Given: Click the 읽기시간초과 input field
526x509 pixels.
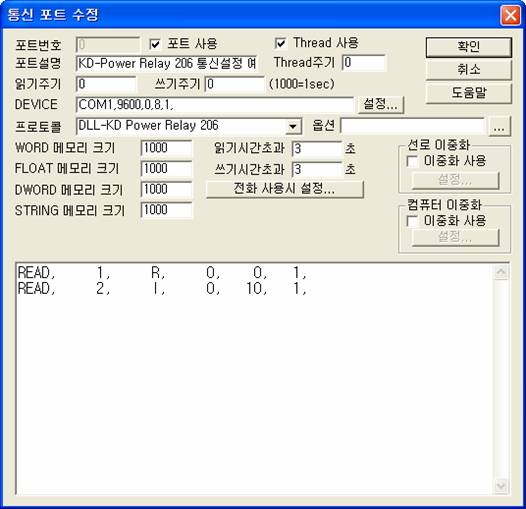Looking at the screenshot, I should pos(316,149).
